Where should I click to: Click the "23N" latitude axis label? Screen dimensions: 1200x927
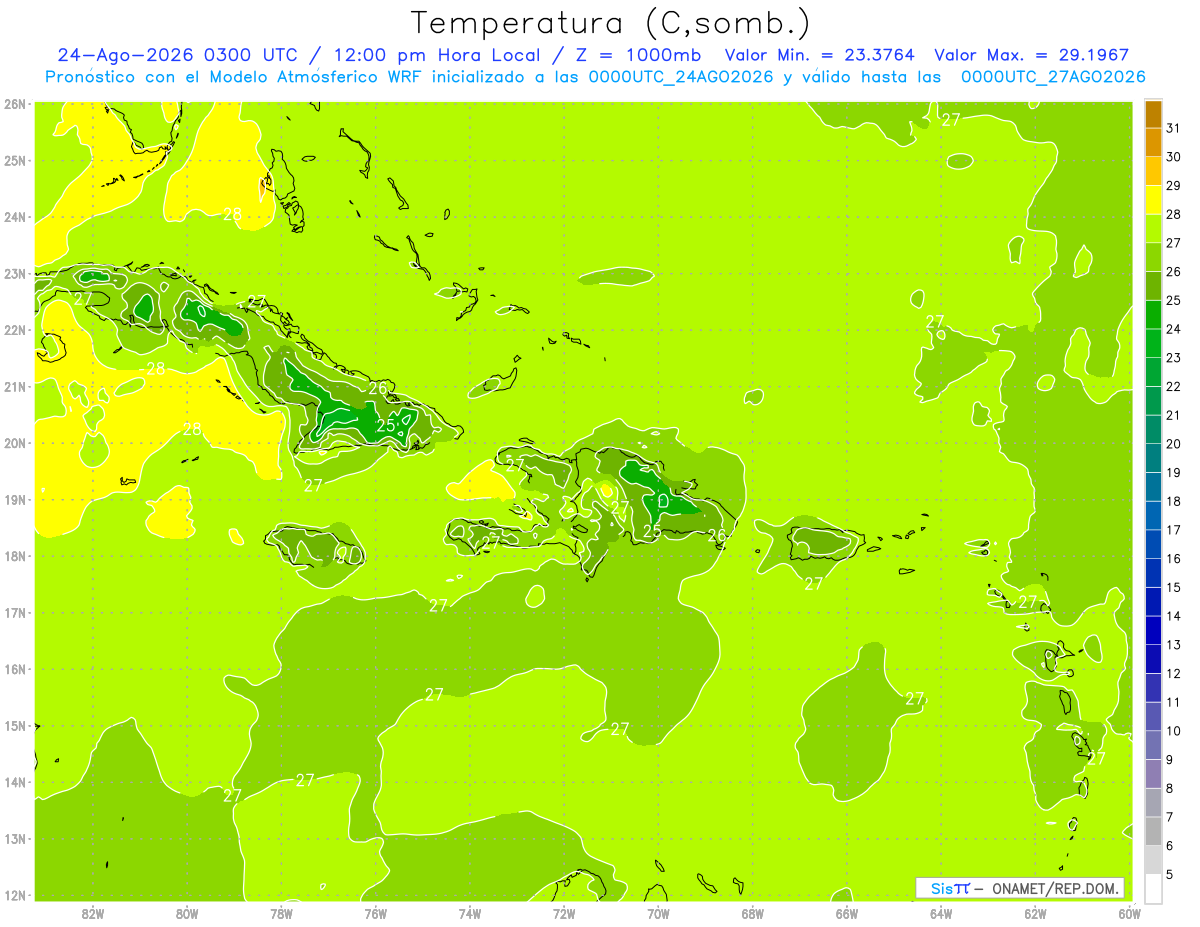15,273
